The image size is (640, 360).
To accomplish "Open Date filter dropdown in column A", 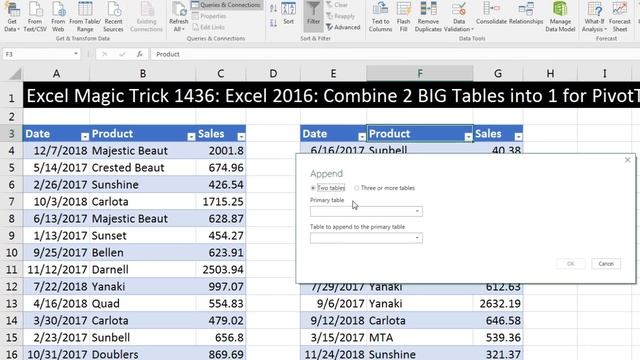I will tap(84, 137).
